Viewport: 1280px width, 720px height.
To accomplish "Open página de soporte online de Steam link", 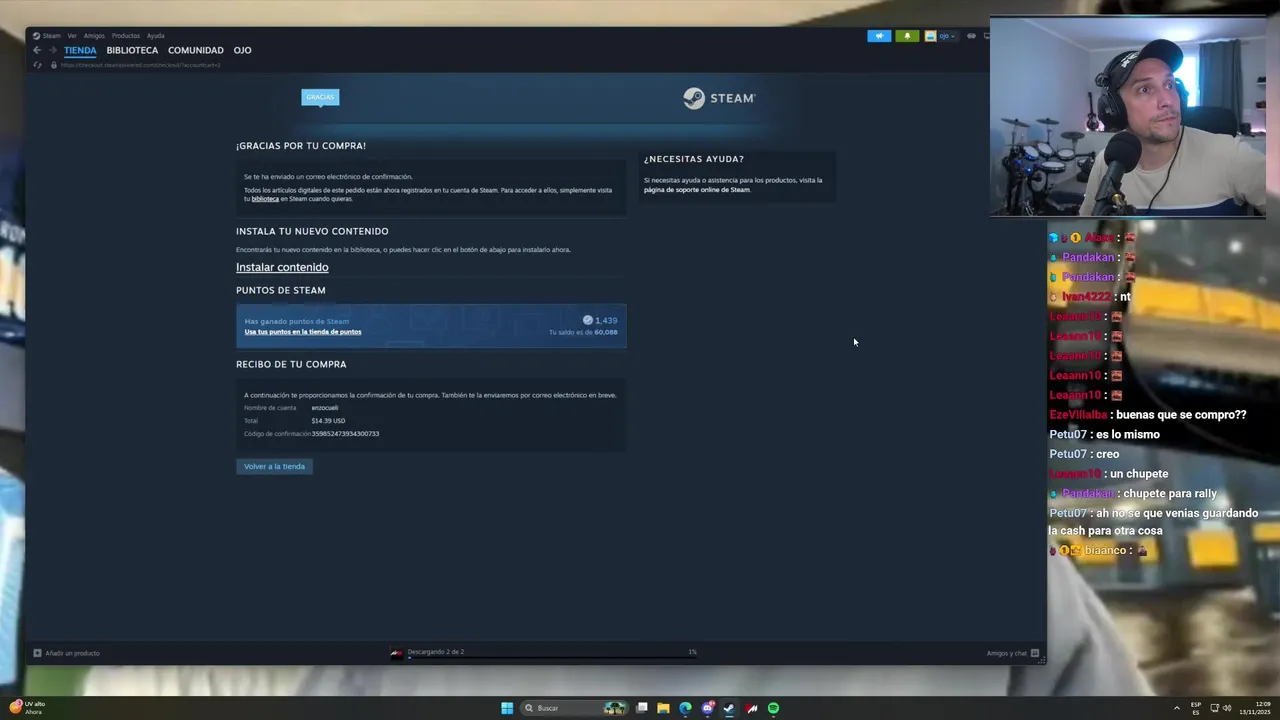I will tap(696, 190).
